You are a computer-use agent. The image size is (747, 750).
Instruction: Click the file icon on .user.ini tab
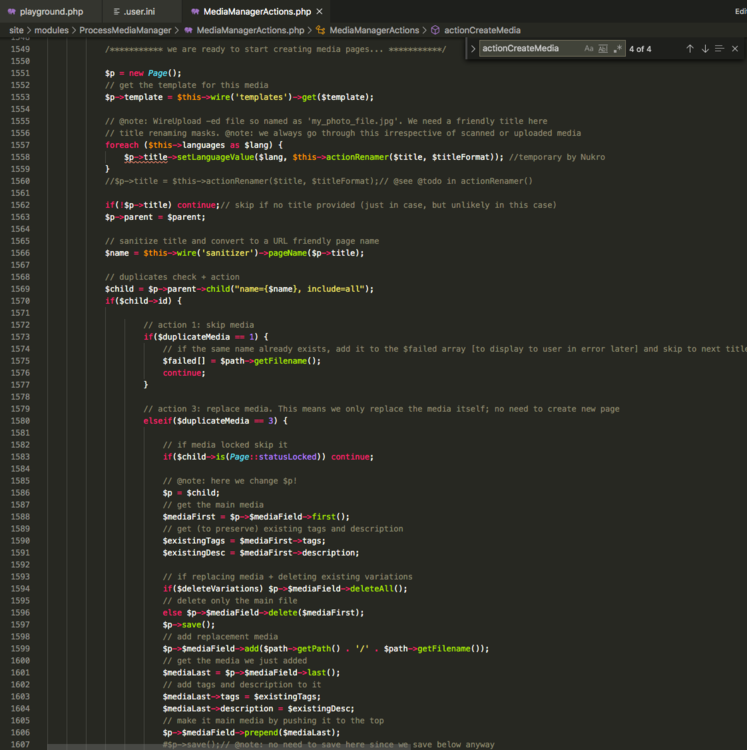(116, 11)
